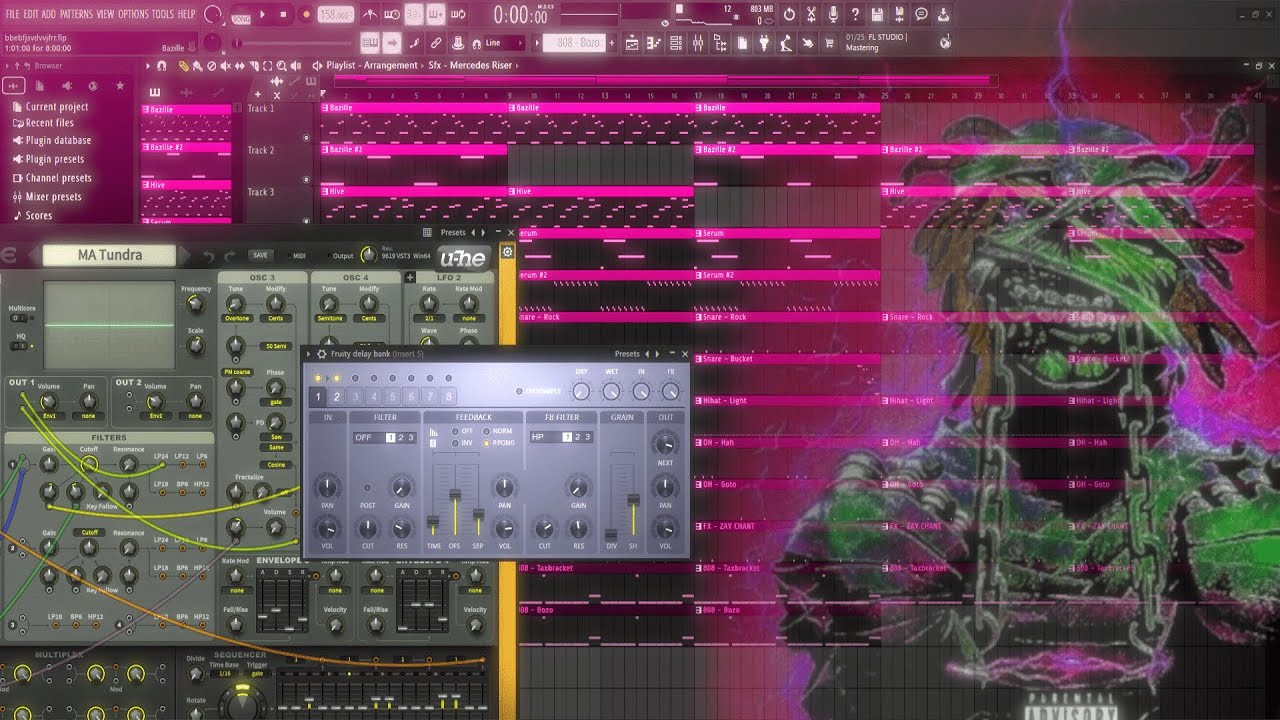Open the EDIT menu

[x=31, y=14]
